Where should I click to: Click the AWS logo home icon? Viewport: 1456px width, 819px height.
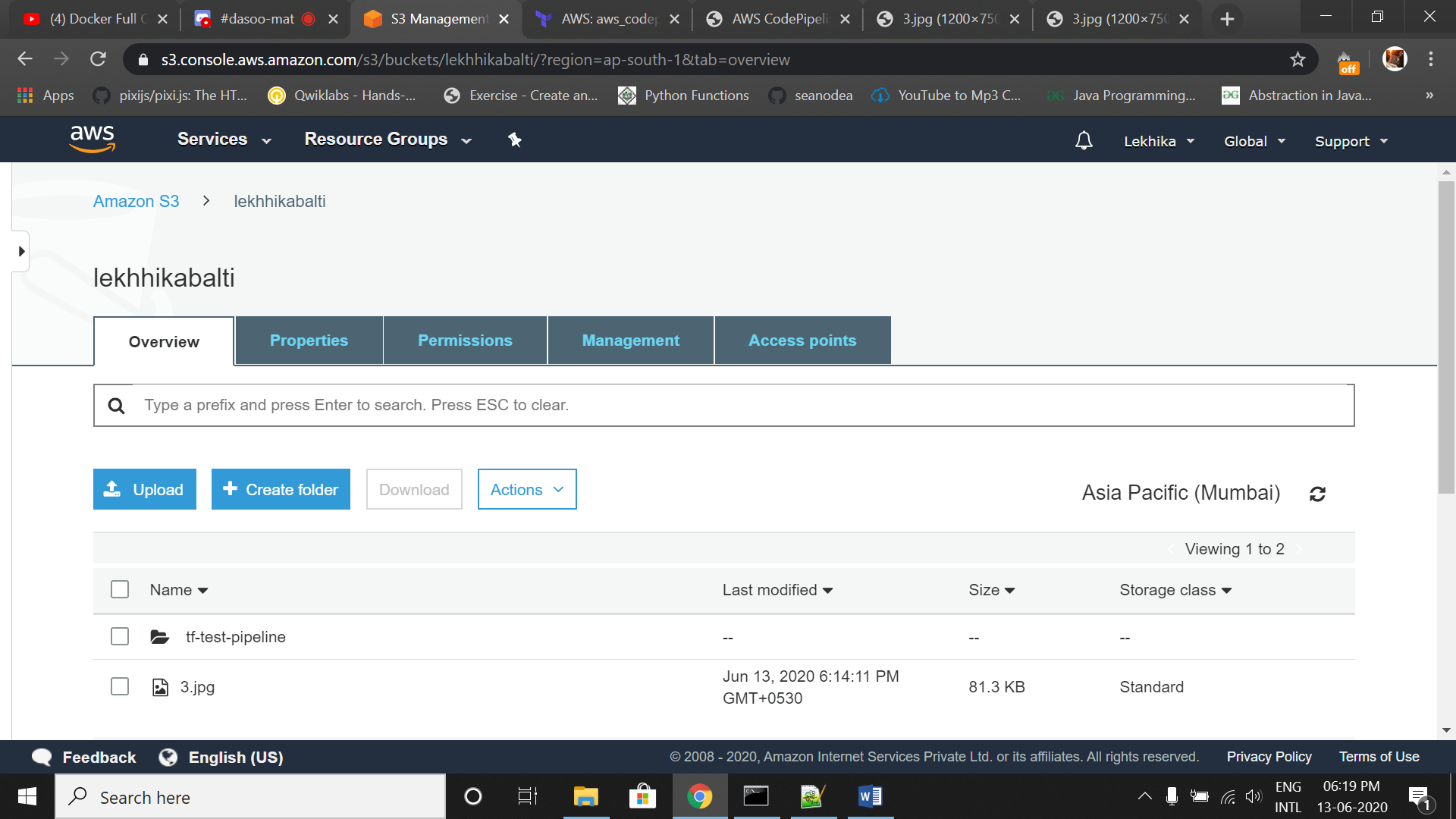coord(92,139)
